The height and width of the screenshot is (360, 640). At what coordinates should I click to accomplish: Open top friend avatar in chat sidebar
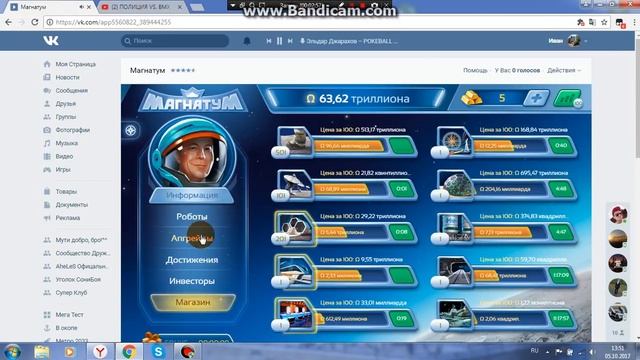[x=618, y=214]
